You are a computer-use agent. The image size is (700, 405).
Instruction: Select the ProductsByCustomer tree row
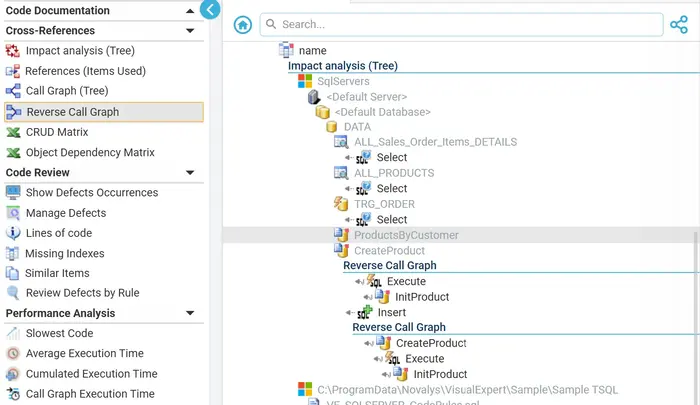click(x=459, y=235)
